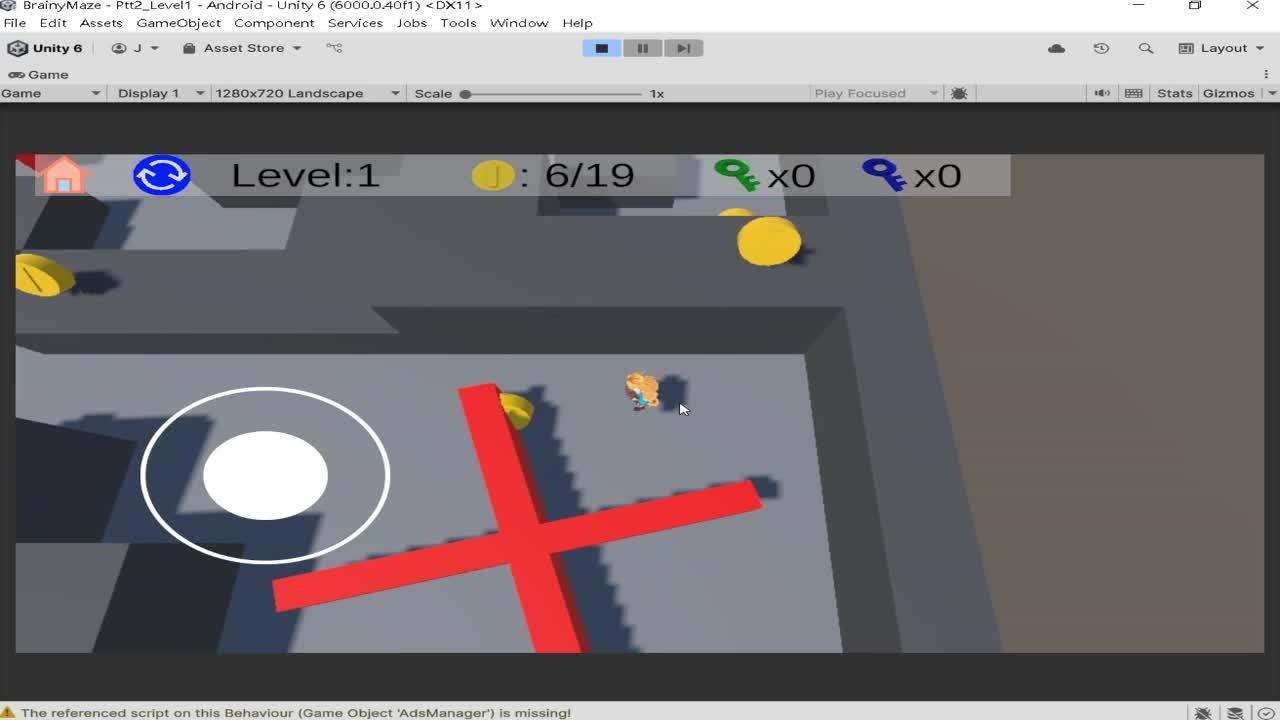Open the version control branch icon
This screenshot has height=720, width=1280.
[334, 48]
